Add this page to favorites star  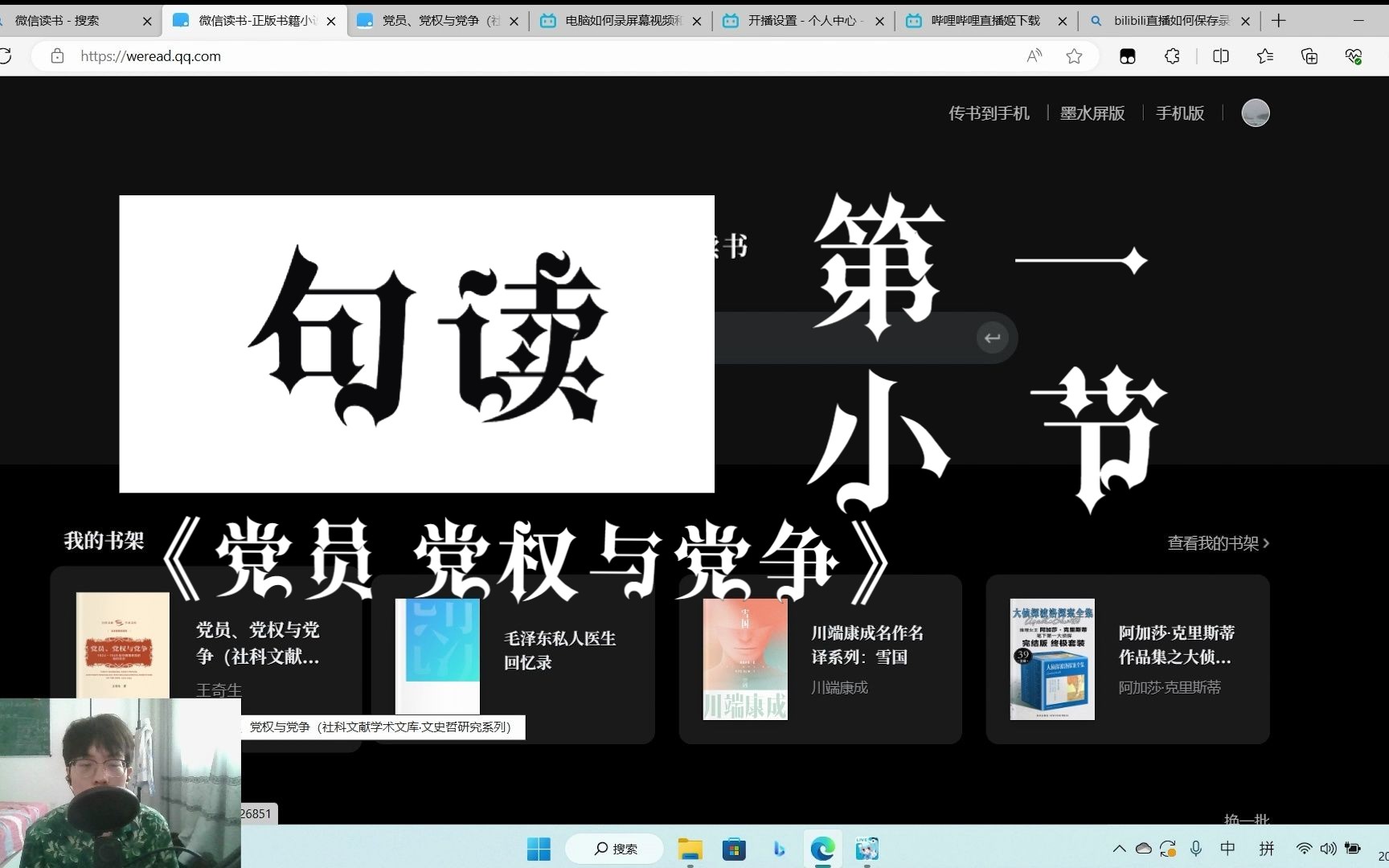click(x=1074, y=56)
